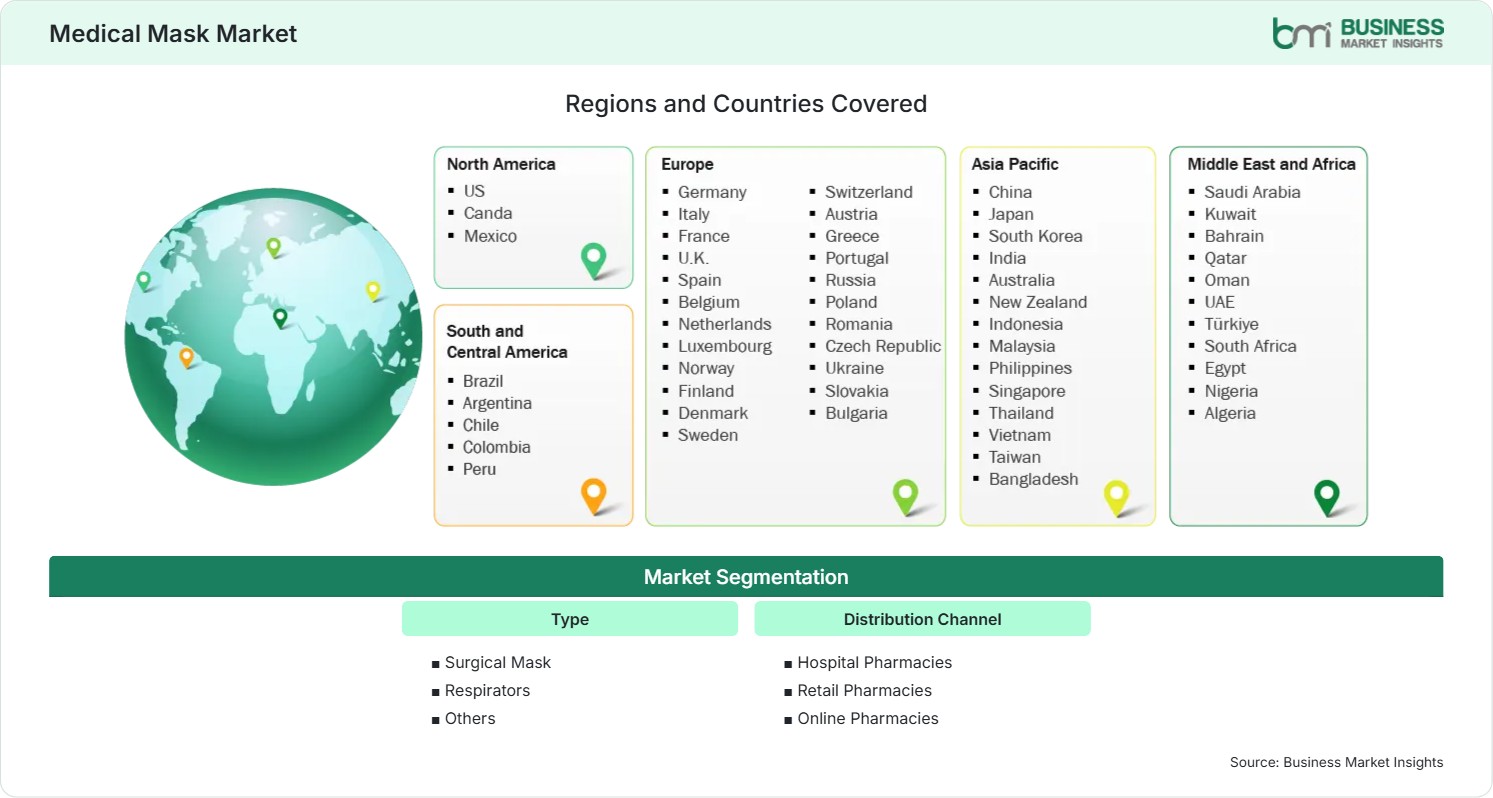Select the orange pin over South America on globe
1493x798 pixels.
(x=186, y=357)
